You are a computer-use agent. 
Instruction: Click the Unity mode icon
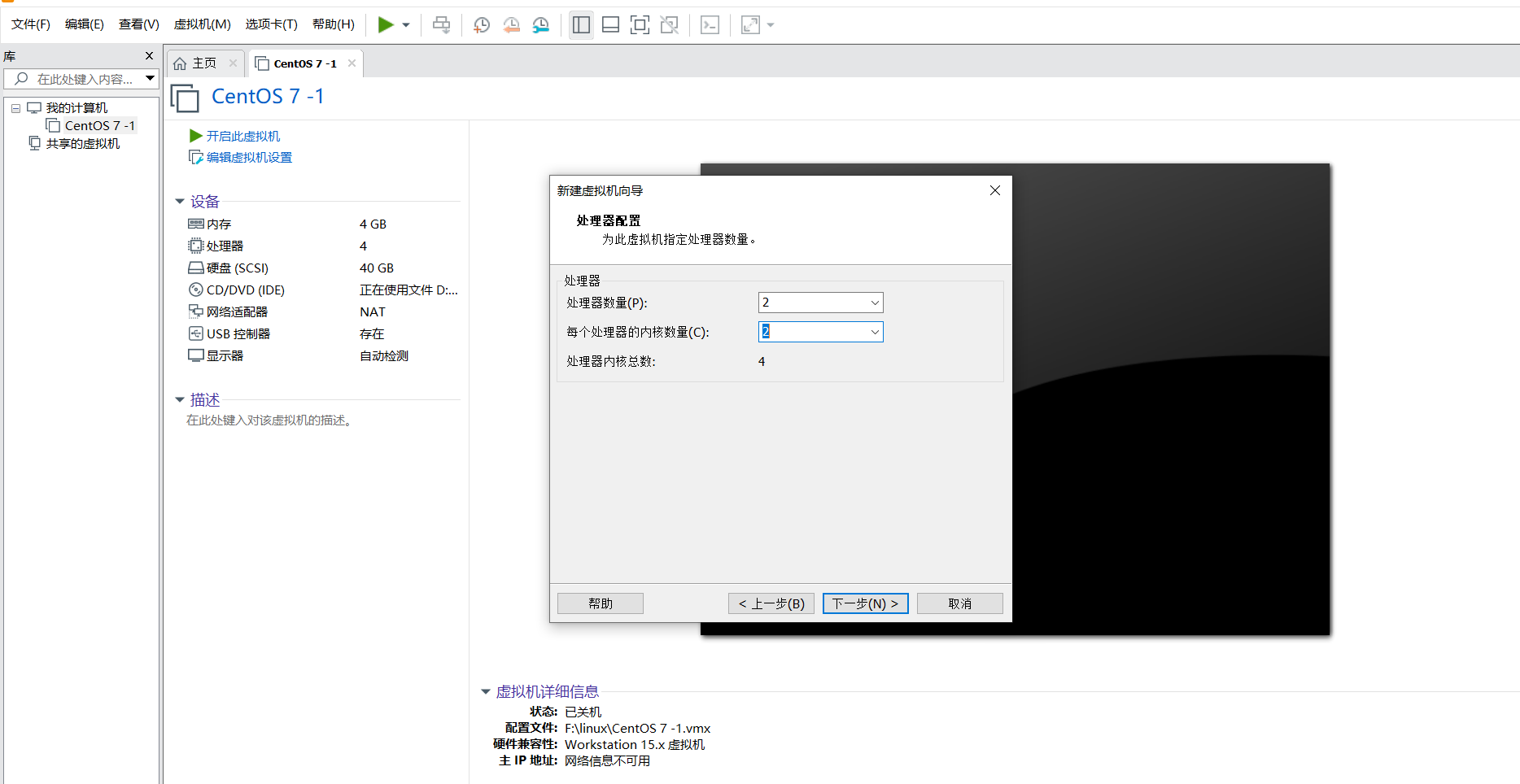coord(670,25)
